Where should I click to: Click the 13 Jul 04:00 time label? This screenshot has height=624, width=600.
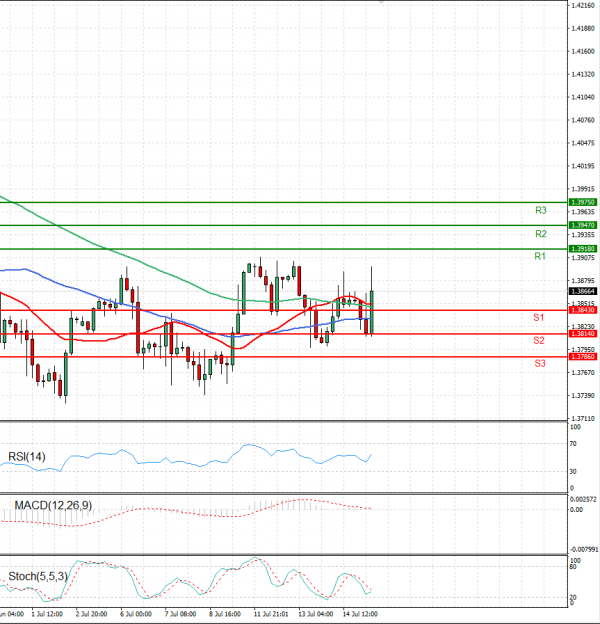tap(316, 614)
